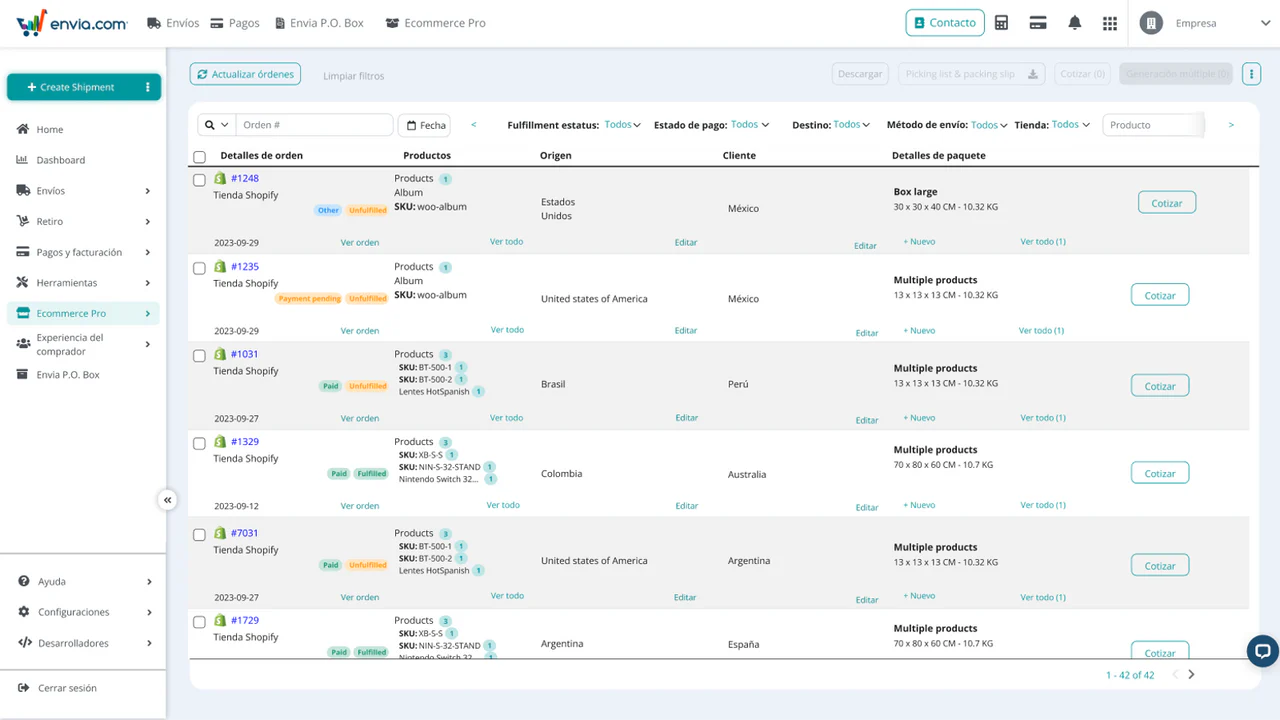
Task: Select Ecommerce Pro in sidebar
Action: [x=82, y=313]
